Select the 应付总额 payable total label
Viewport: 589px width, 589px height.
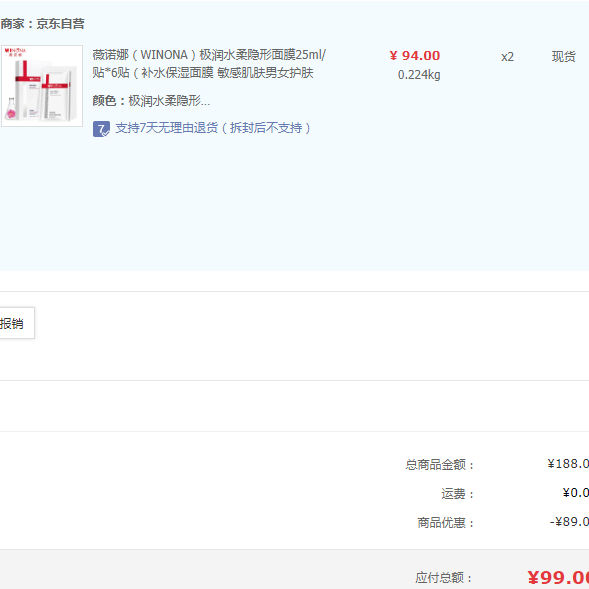pos(443,577)
